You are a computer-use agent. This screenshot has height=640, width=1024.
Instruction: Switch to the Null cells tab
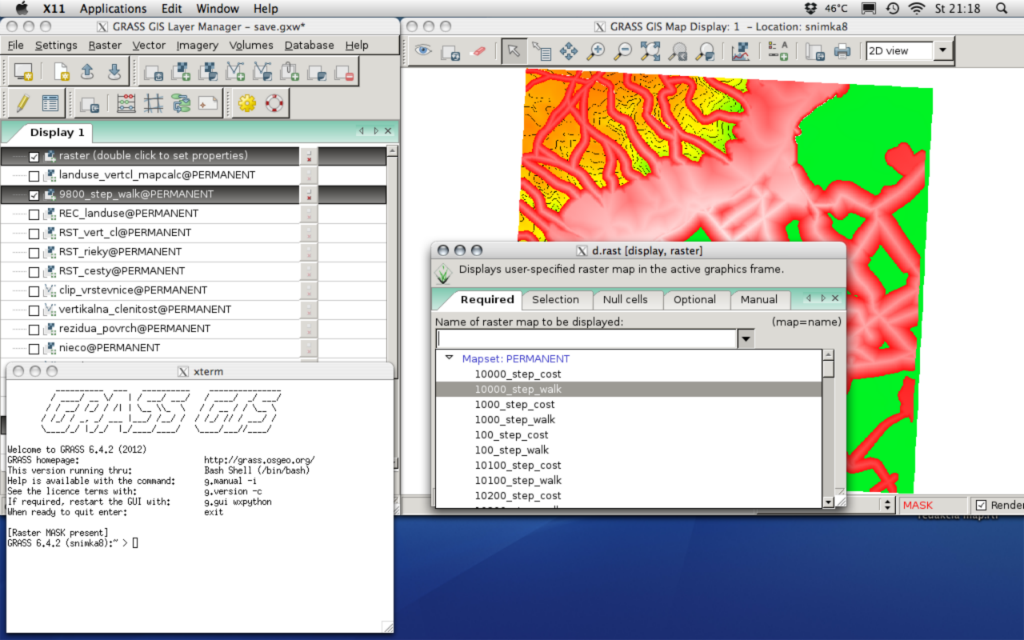(x=625, y=299)
